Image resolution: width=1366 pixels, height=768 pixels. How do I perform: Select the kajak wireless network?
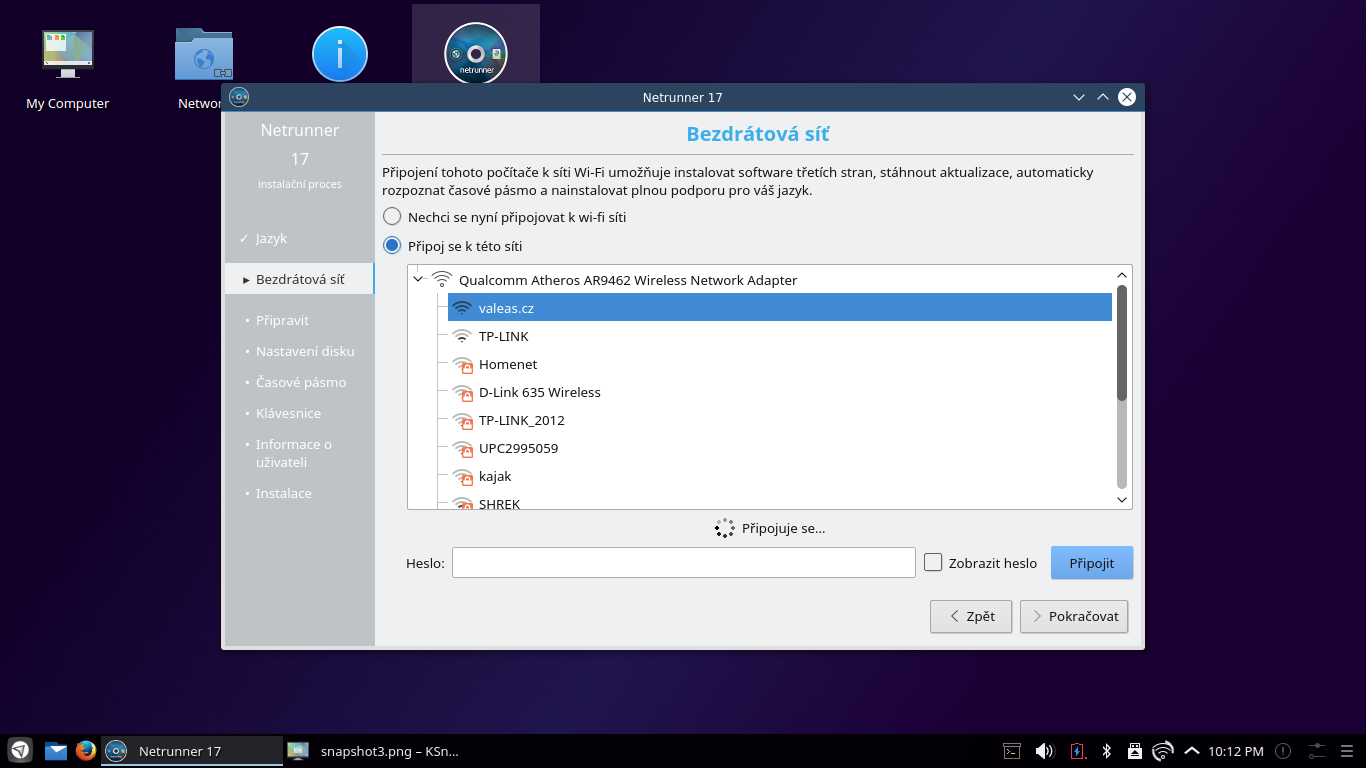(780, 476)
